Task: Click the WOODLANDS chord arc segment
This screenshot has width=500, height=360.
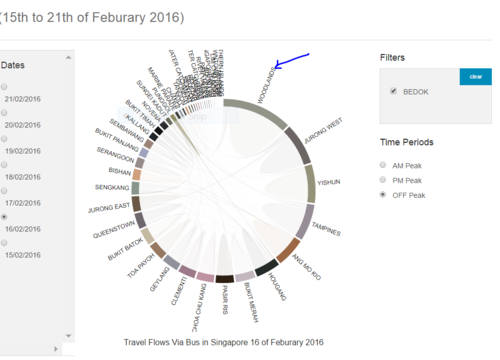Action: pos(259,110)
